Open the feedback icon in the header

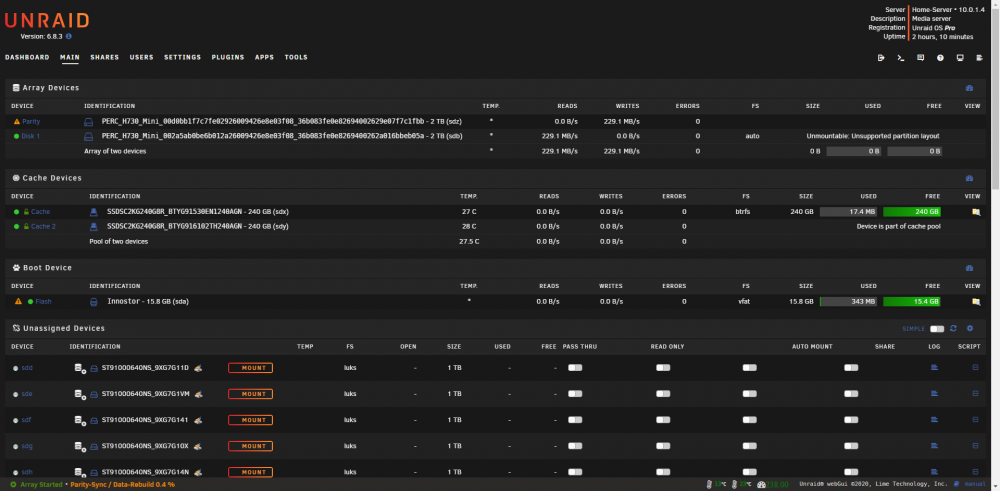pyautogui.click(x=920, y=57)
